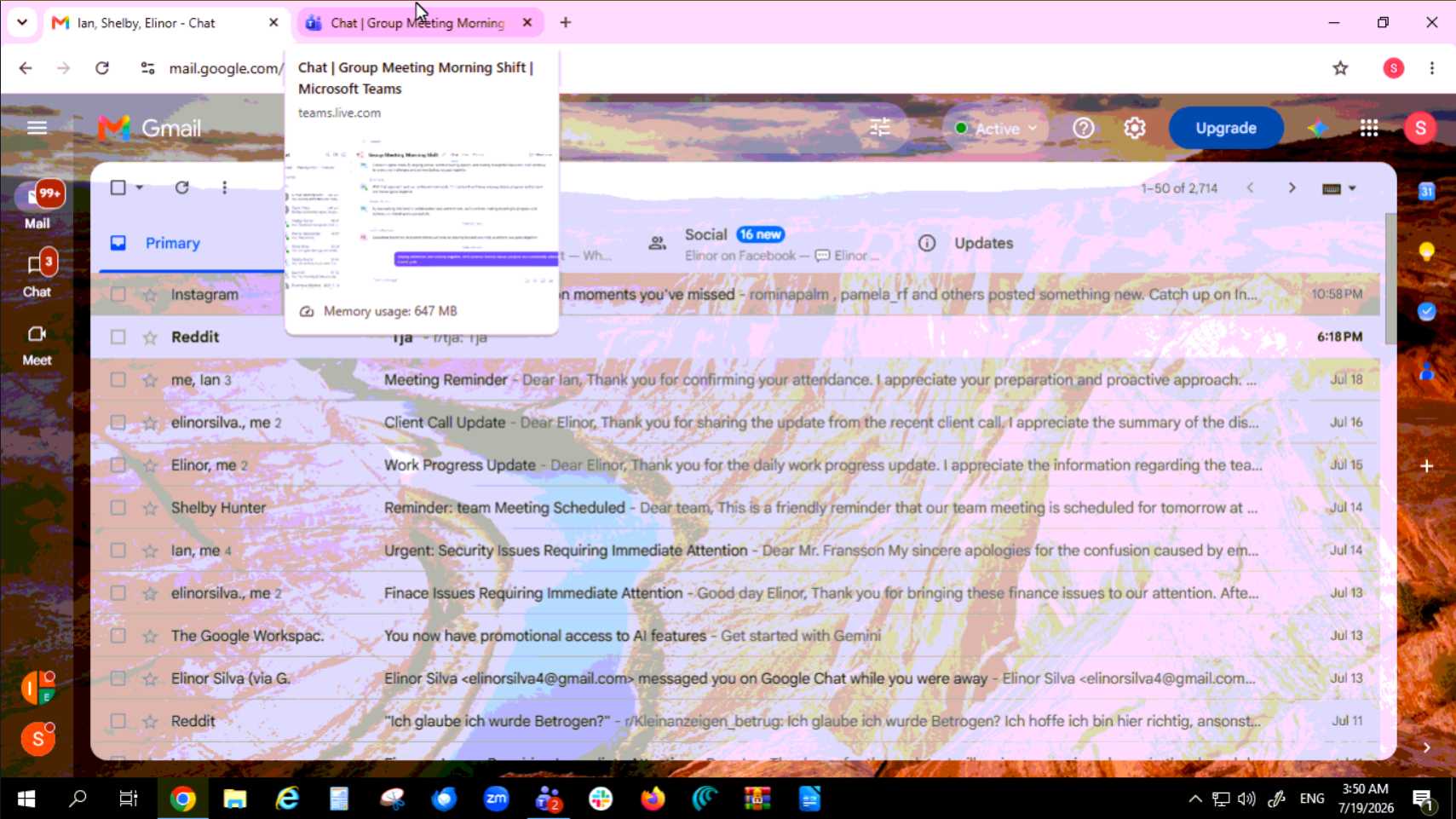This screenshot has width=1456, height=819.
Task: Open the Gmail main menu hamburger icon
Action: [37, 128]
